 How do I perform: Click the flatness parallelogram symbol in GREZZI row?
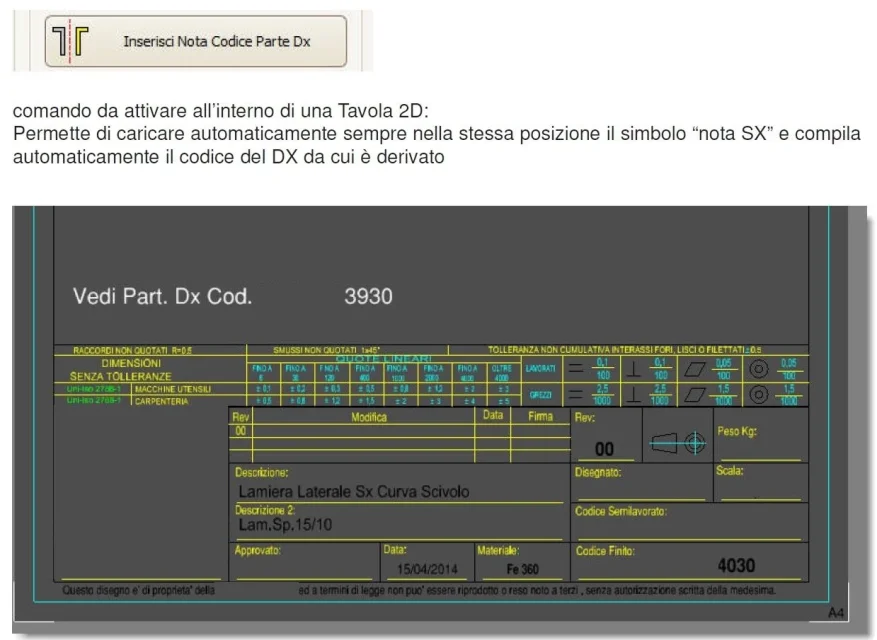pyautogui.click(x=694, y=395)
